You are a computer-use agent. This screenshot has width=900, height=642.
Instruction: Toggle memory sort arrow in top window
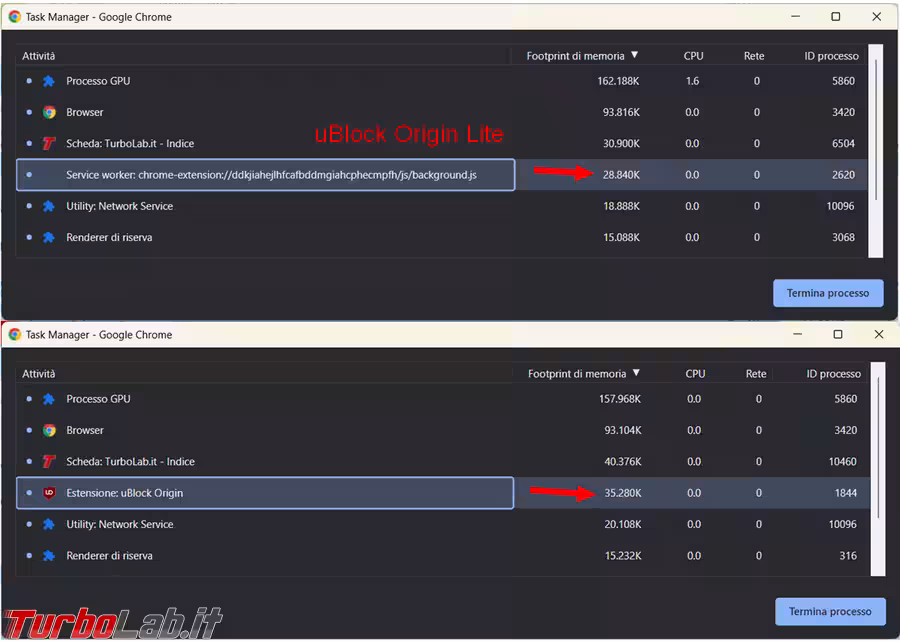[x=634, y=55]
